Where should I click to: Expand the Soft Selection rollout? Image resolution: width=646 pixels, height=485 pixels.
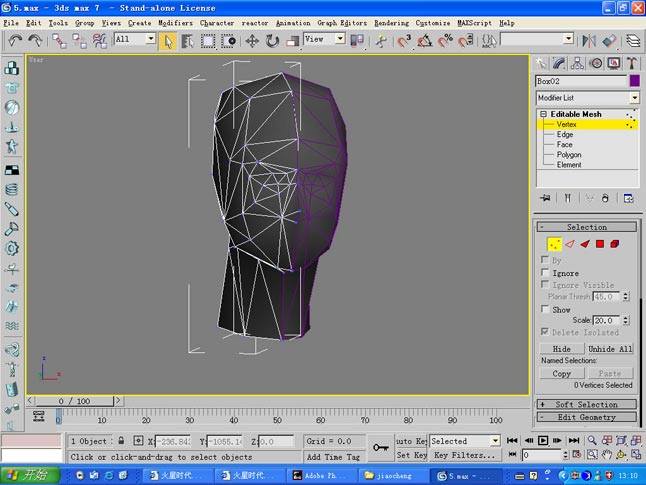pos(587,404)
